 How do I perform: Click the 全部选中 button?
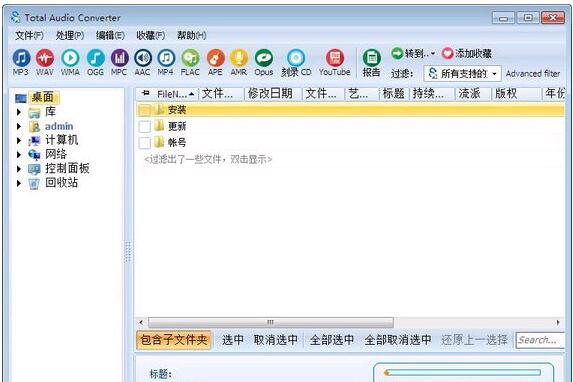tap(332, 340)
